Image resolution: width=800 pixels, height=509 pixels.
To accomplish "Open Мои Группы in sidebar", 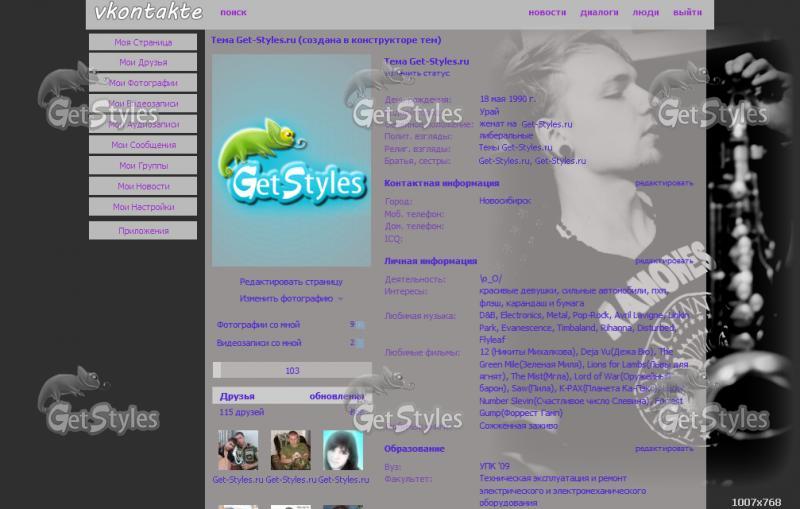I will pos(143,165).
